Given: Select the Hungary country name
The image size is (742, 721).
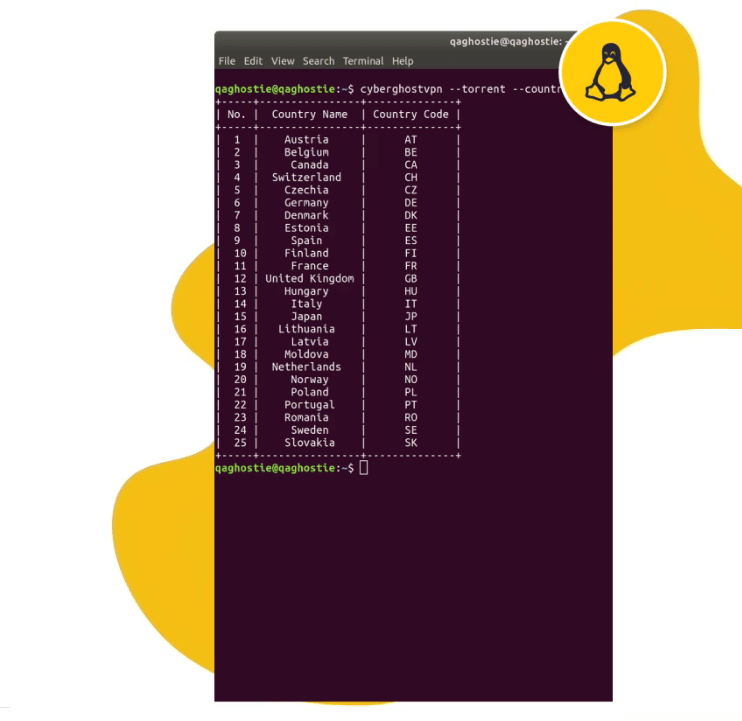Looking at the screenshot, I should click(x=306, y=291).
